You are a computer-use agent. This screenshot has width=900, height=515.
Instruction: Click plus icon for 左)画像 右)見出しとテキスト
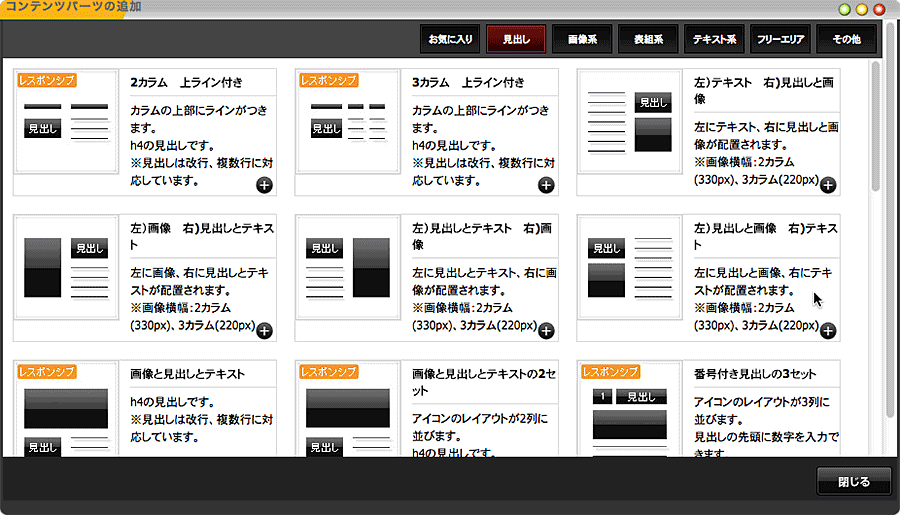264,331
